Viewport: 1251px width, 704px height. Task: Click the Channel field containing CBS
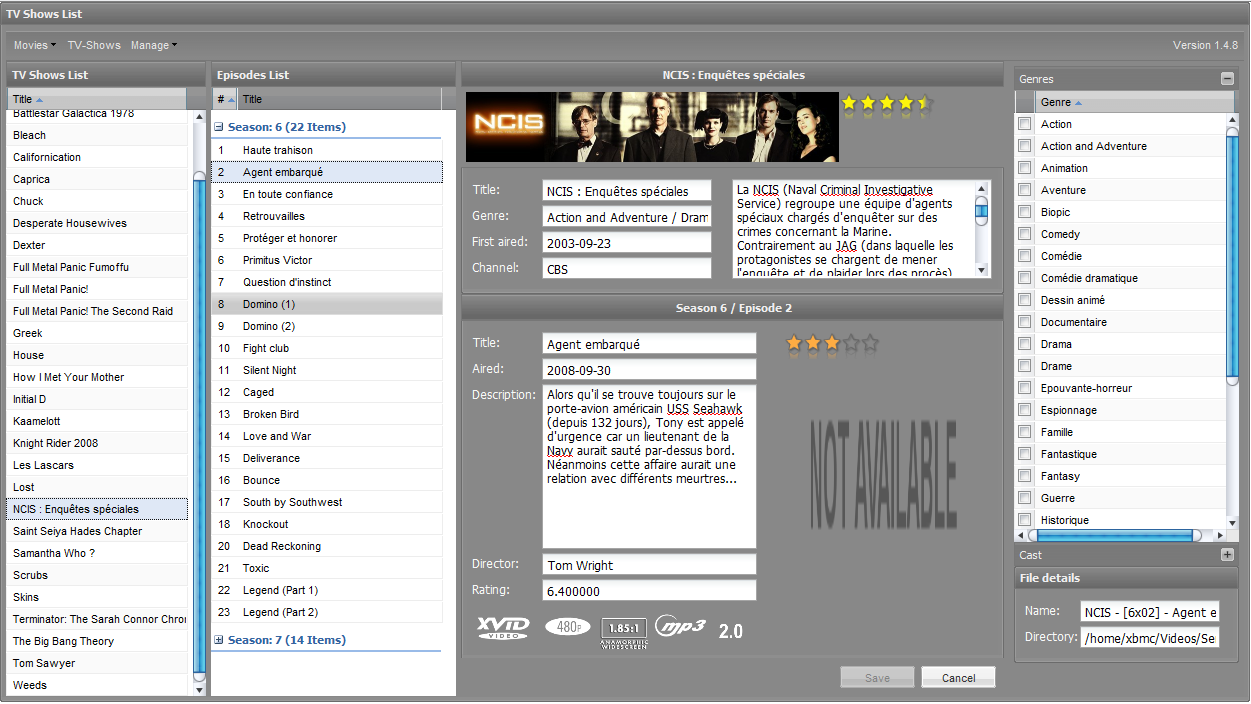click(627, 268)
